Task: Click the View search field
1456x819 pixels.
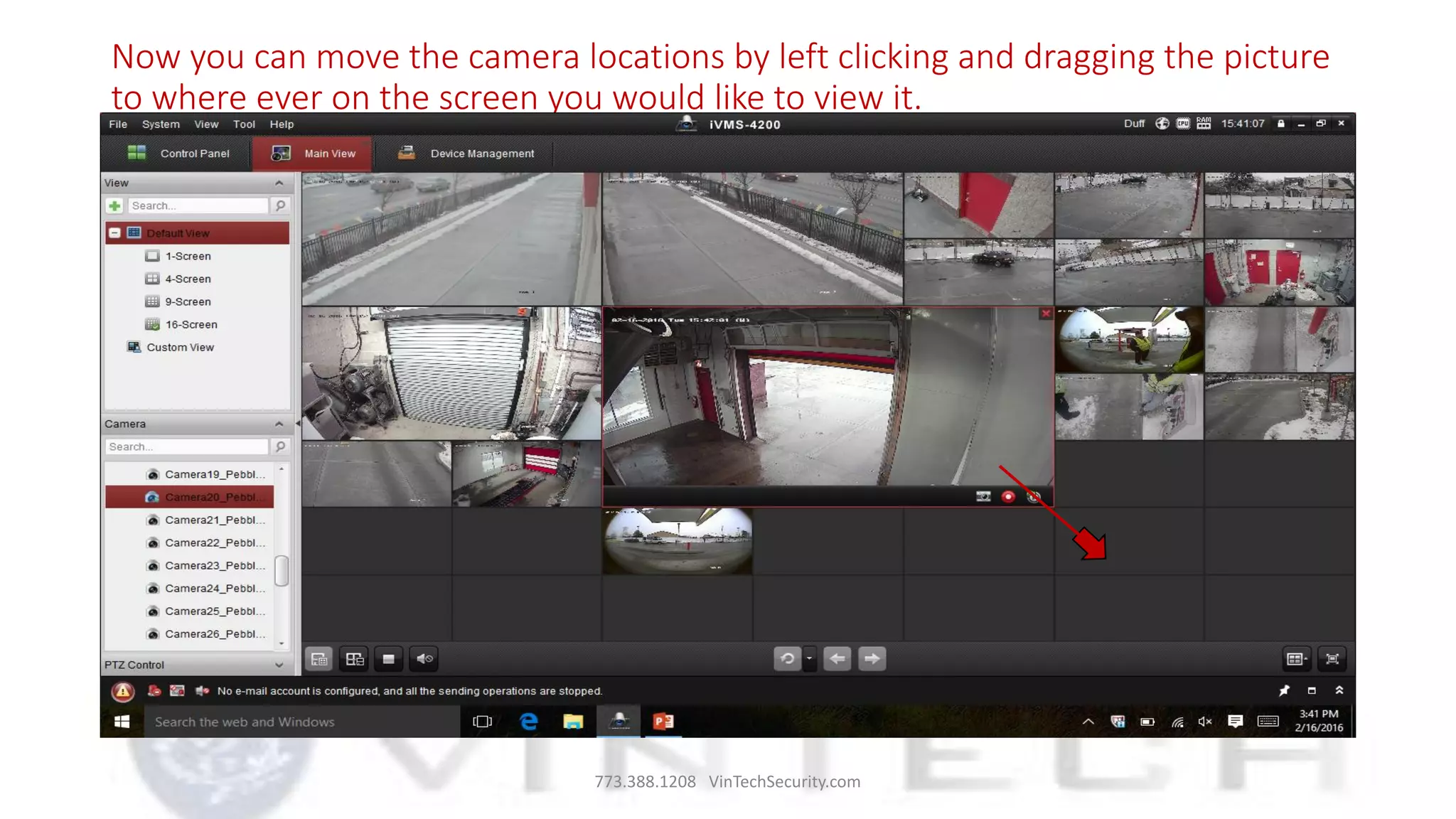Action: tap(198, 206)
